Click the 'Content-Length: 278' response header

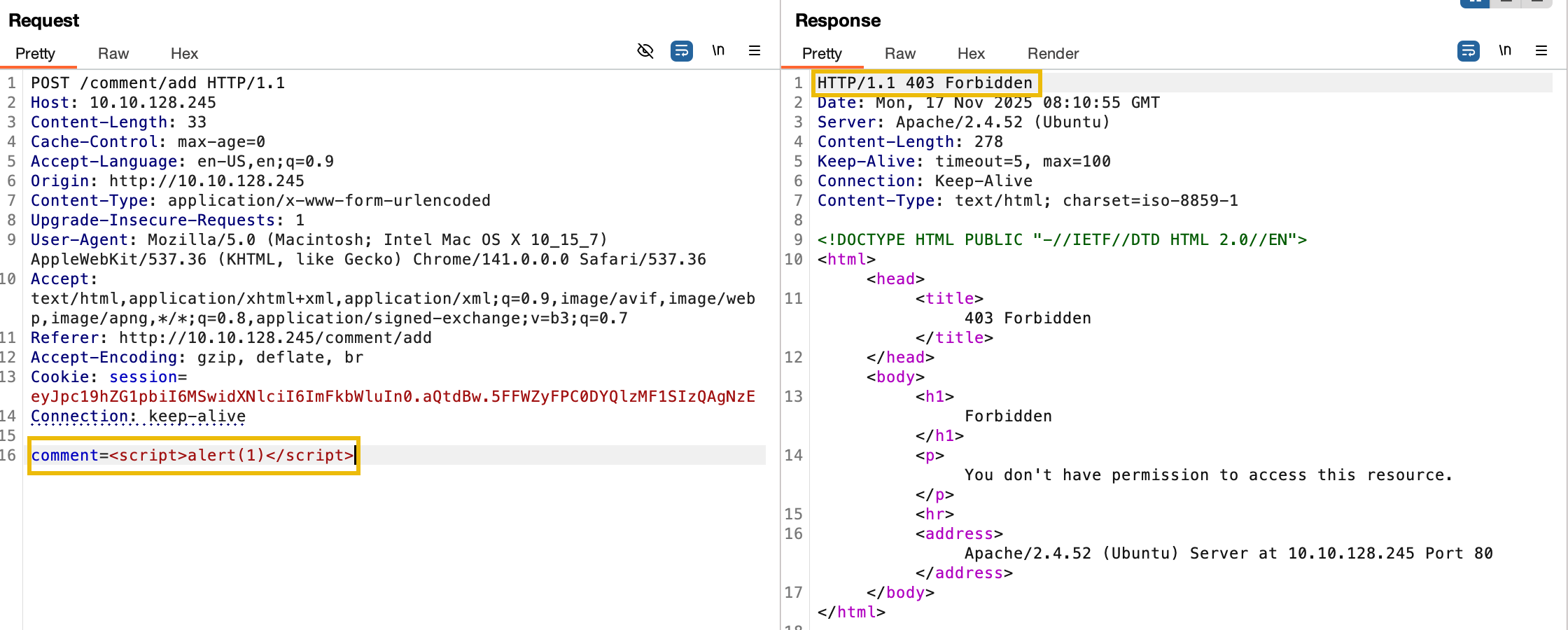910,141
